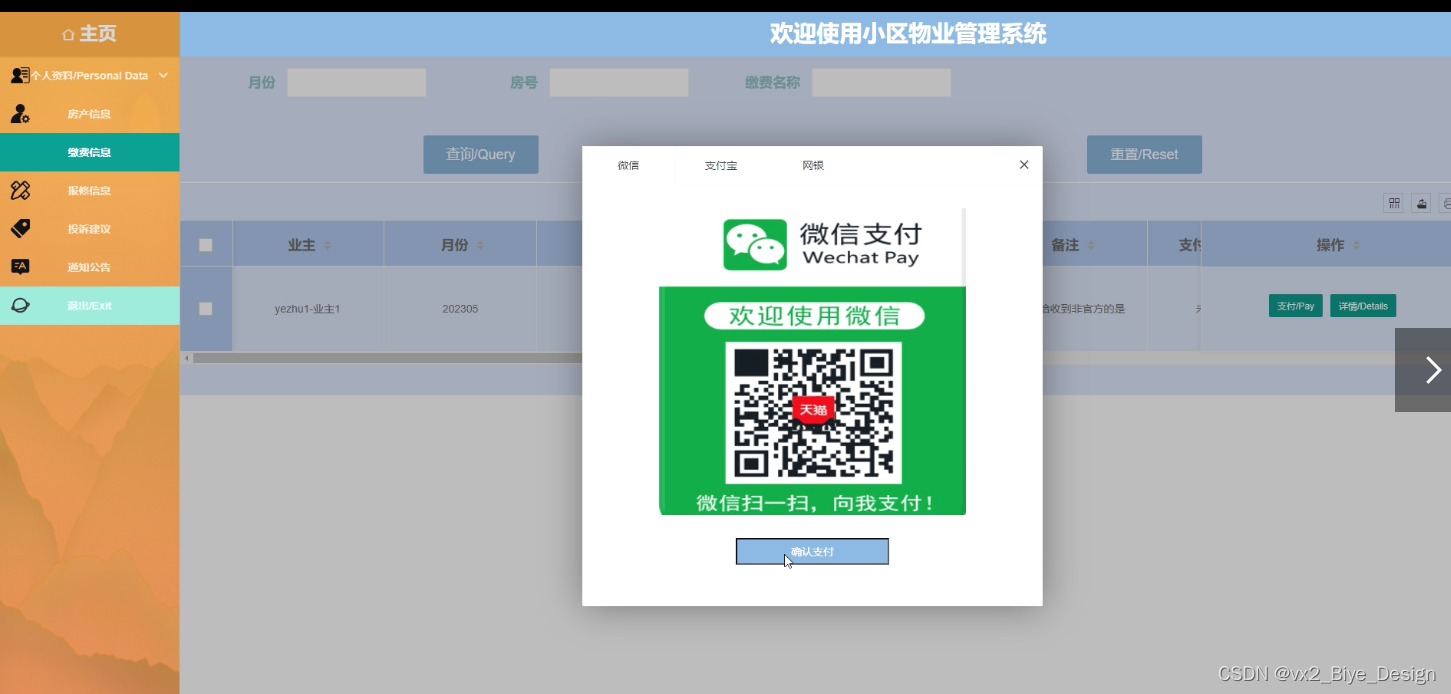Image resolution: width=1451 pixels, height=694 pixels.
Task: Sort by the 业主 column arrows
Action: tap(327, 245)
